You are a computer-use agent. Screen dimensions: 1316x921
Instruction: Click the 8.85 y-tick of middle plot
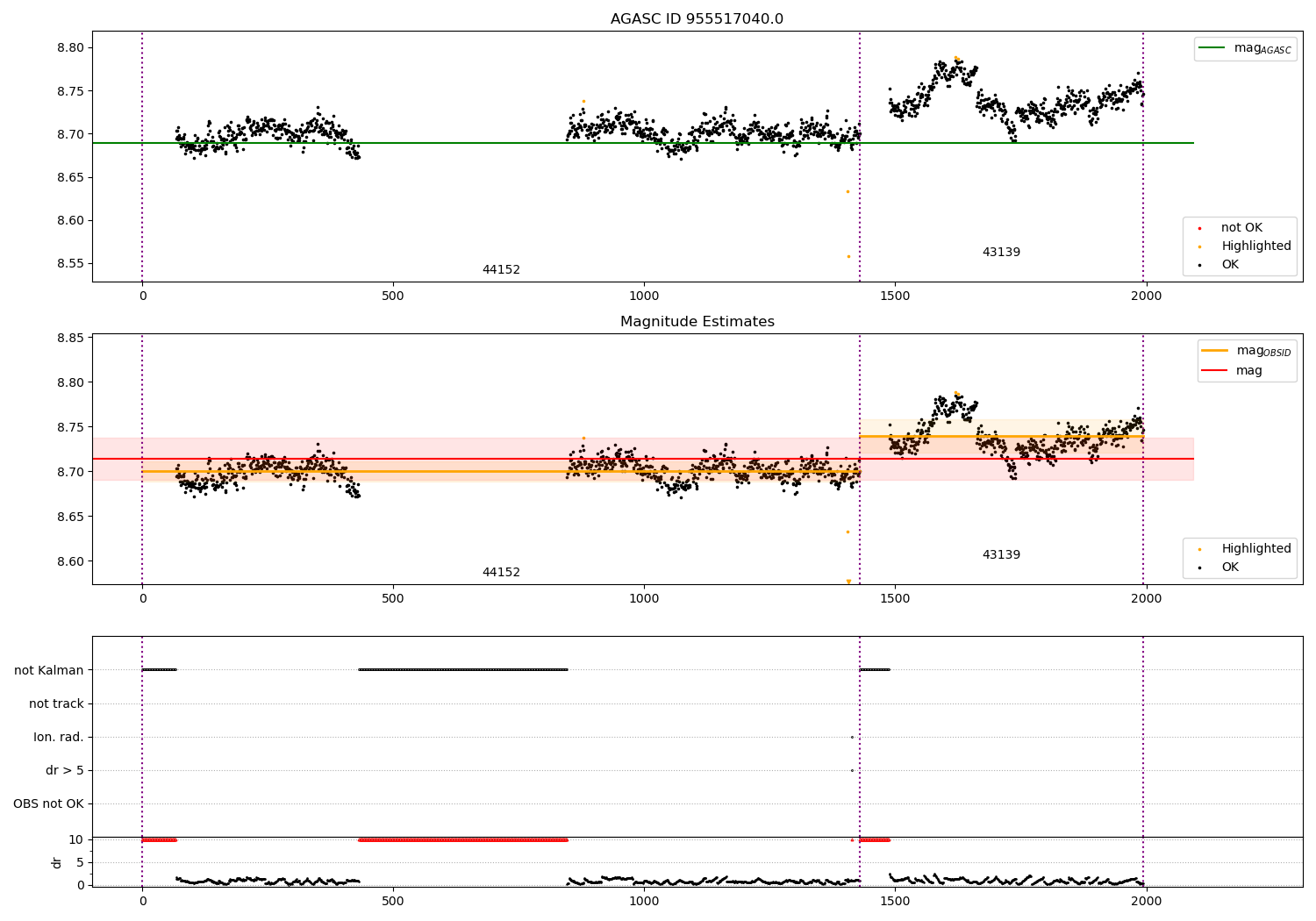(x=70, y=339)
